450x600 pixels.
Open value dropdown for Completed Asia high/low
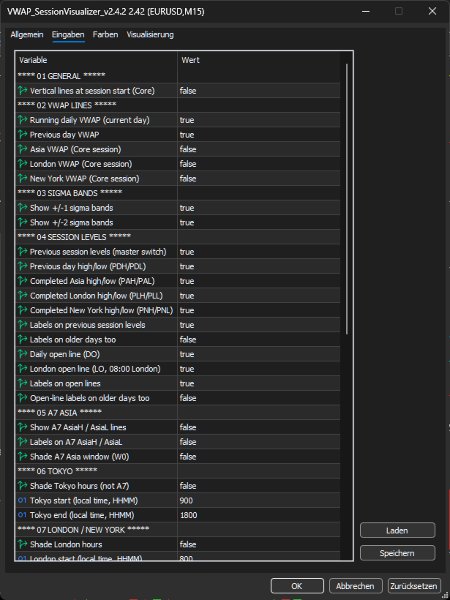pyautogui.click(x=259, y=281)
